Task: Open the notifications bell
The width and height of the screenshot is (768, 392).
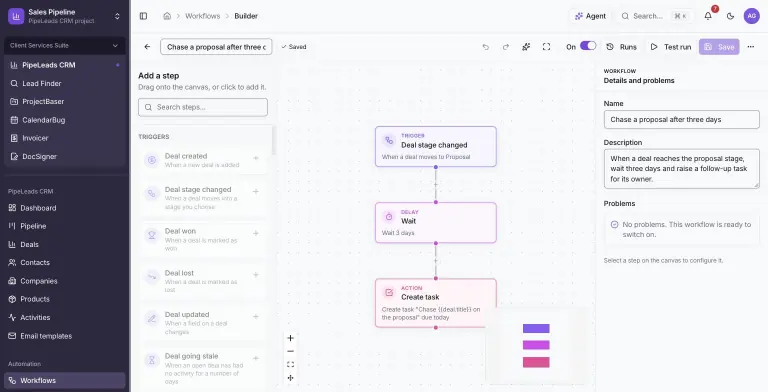Action: (x=708, y=16)
